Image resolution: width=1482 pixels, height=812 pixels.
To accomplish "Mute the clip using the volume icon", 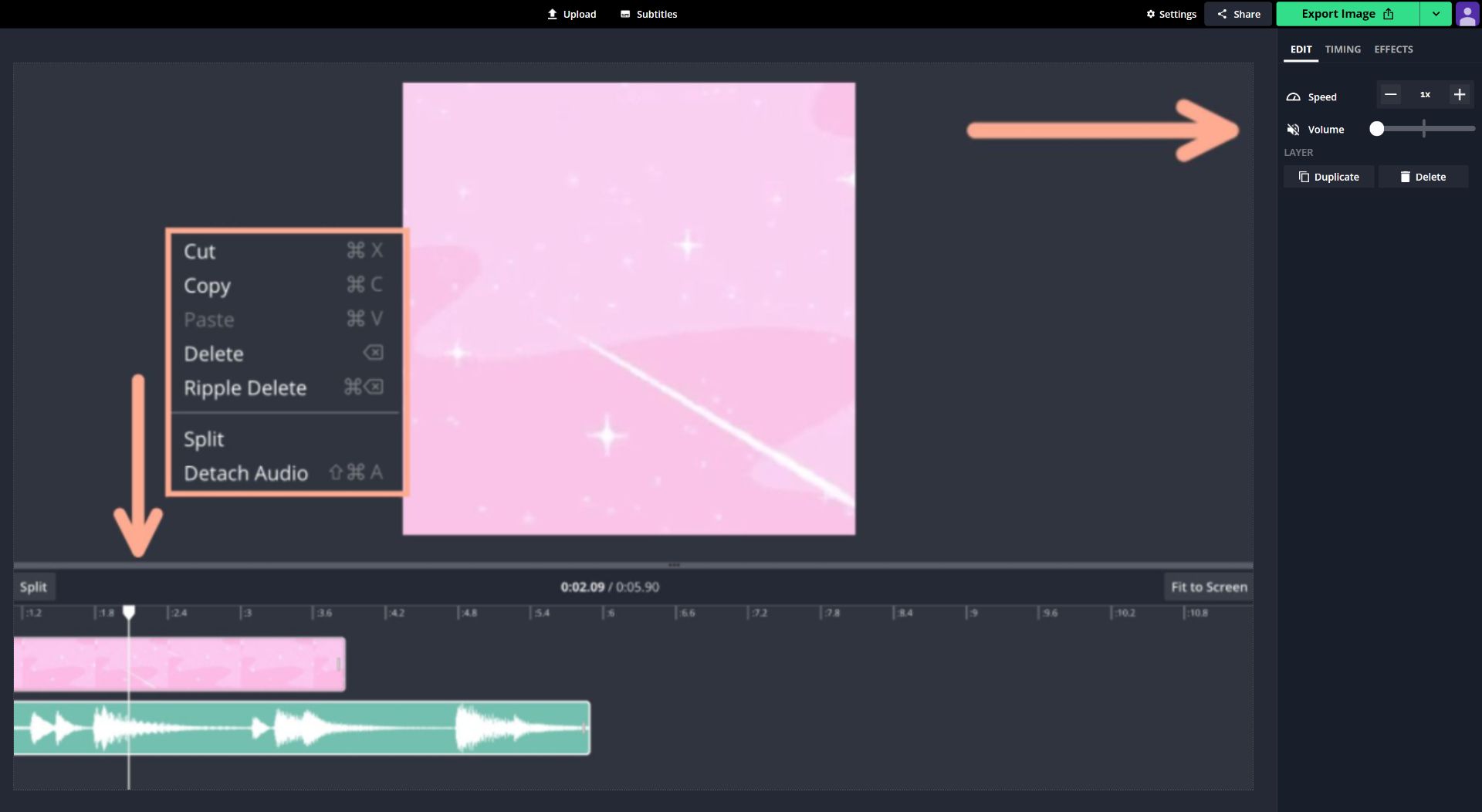I will coord(1294,129).
